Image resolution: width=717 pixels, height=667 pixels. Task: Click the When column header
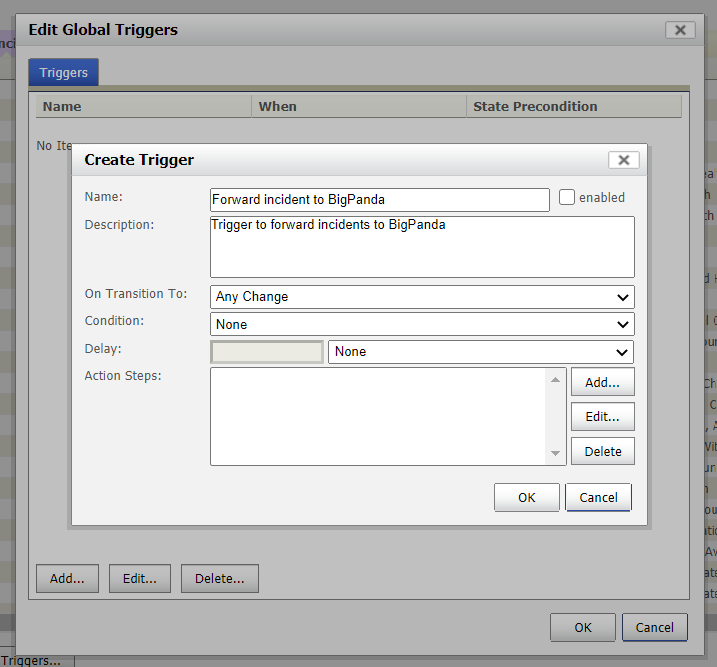(x=359, y=107)
